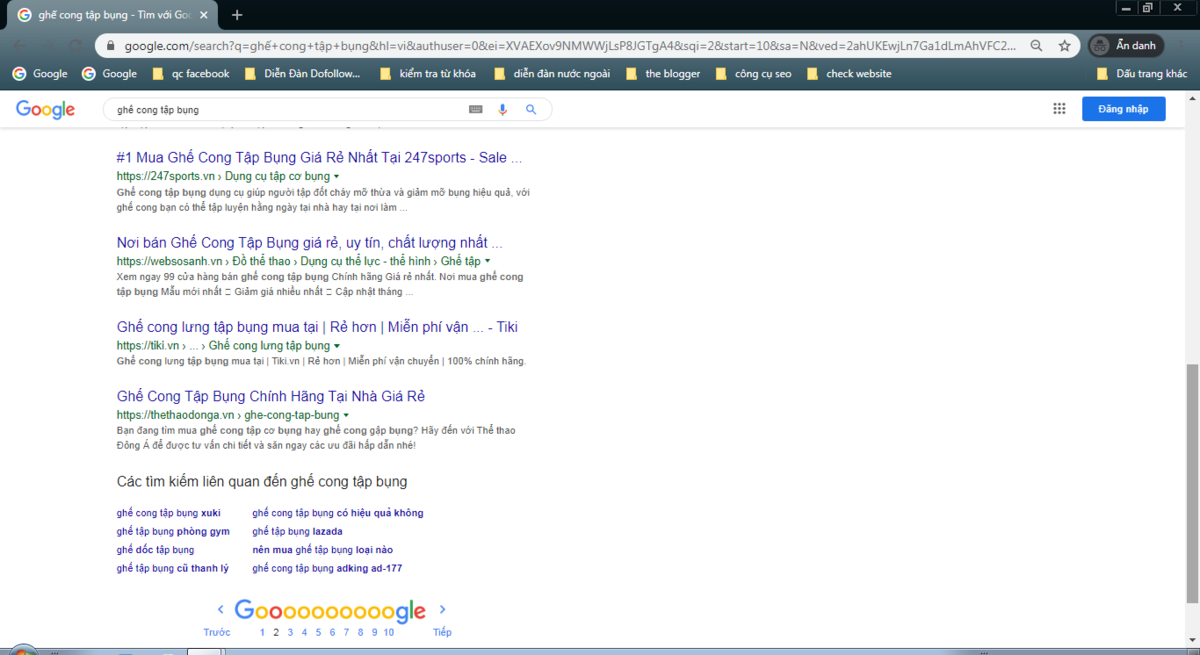Click the 'Đăng nhập' sign-in button
This screenshot has height=655, width=1200.
(1123, 109)
